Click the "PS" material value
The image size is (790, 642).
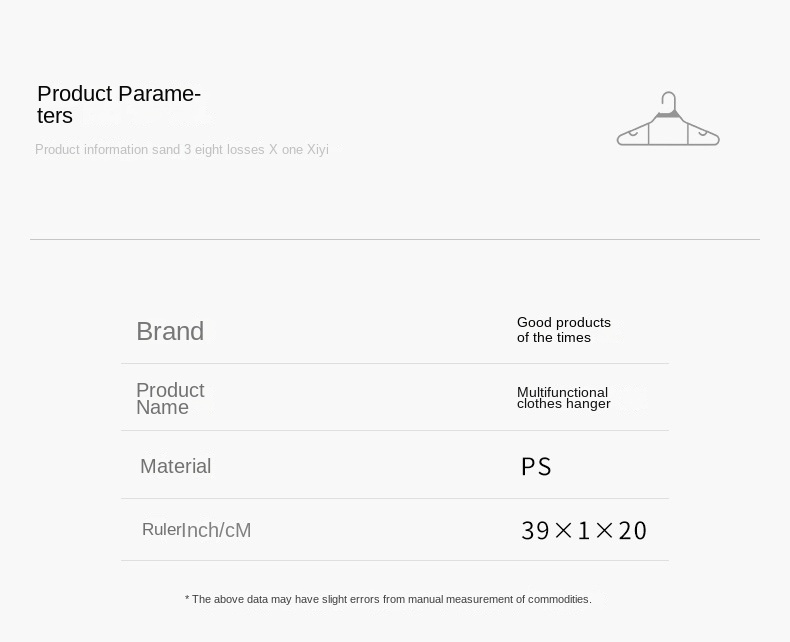[536, 467]
